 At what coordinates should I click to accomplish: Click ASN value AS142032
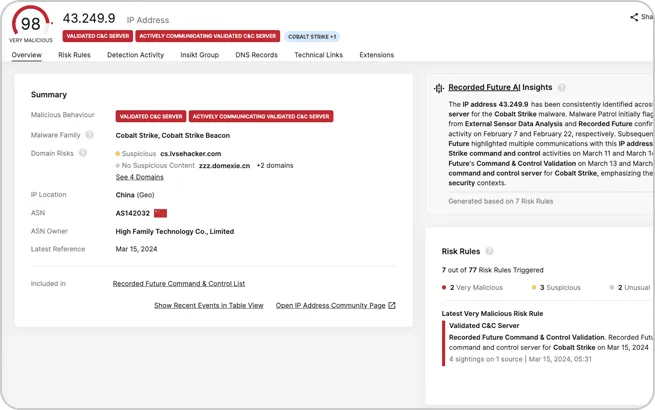click(x=132, y=213)
